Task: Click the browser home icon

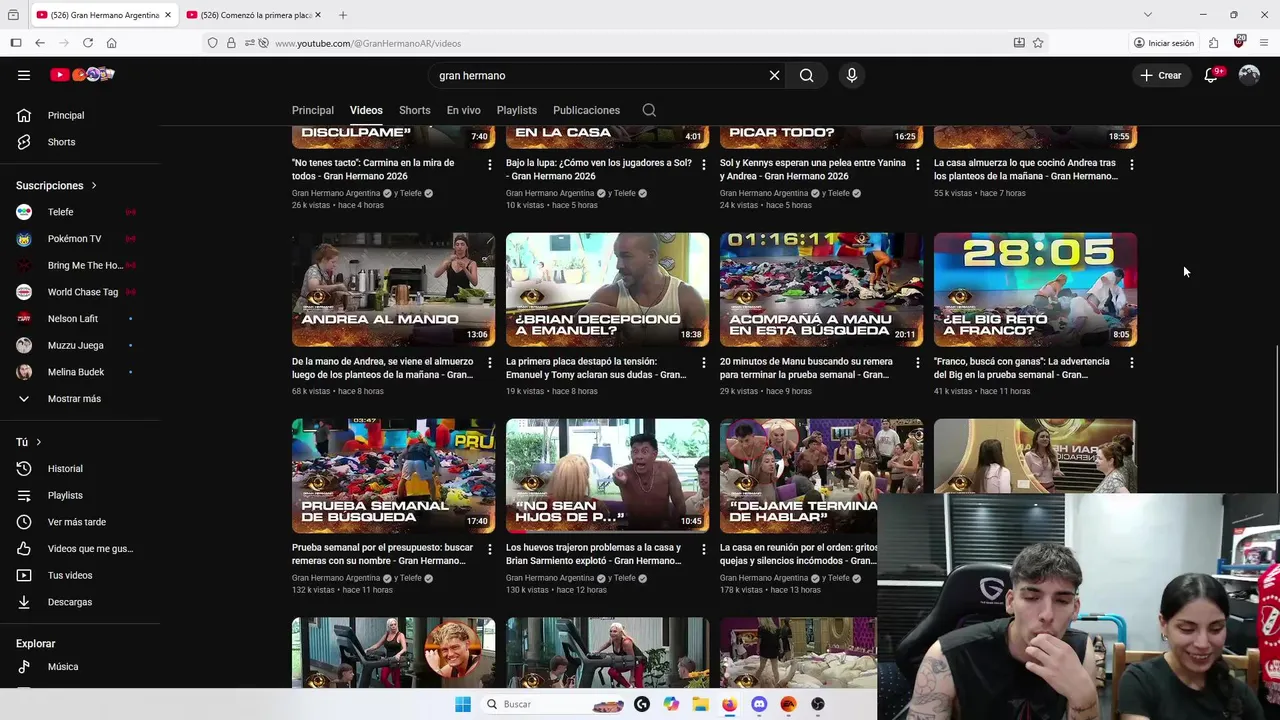Action: click(x=112, y=43)
